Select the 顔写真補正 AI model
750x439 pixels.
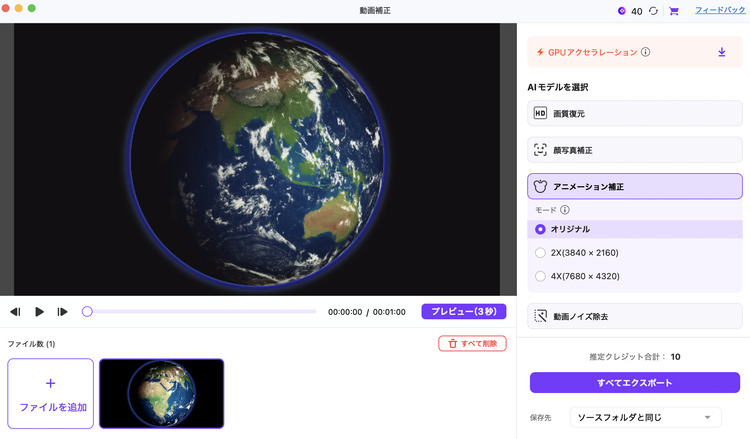pos(634,150)
